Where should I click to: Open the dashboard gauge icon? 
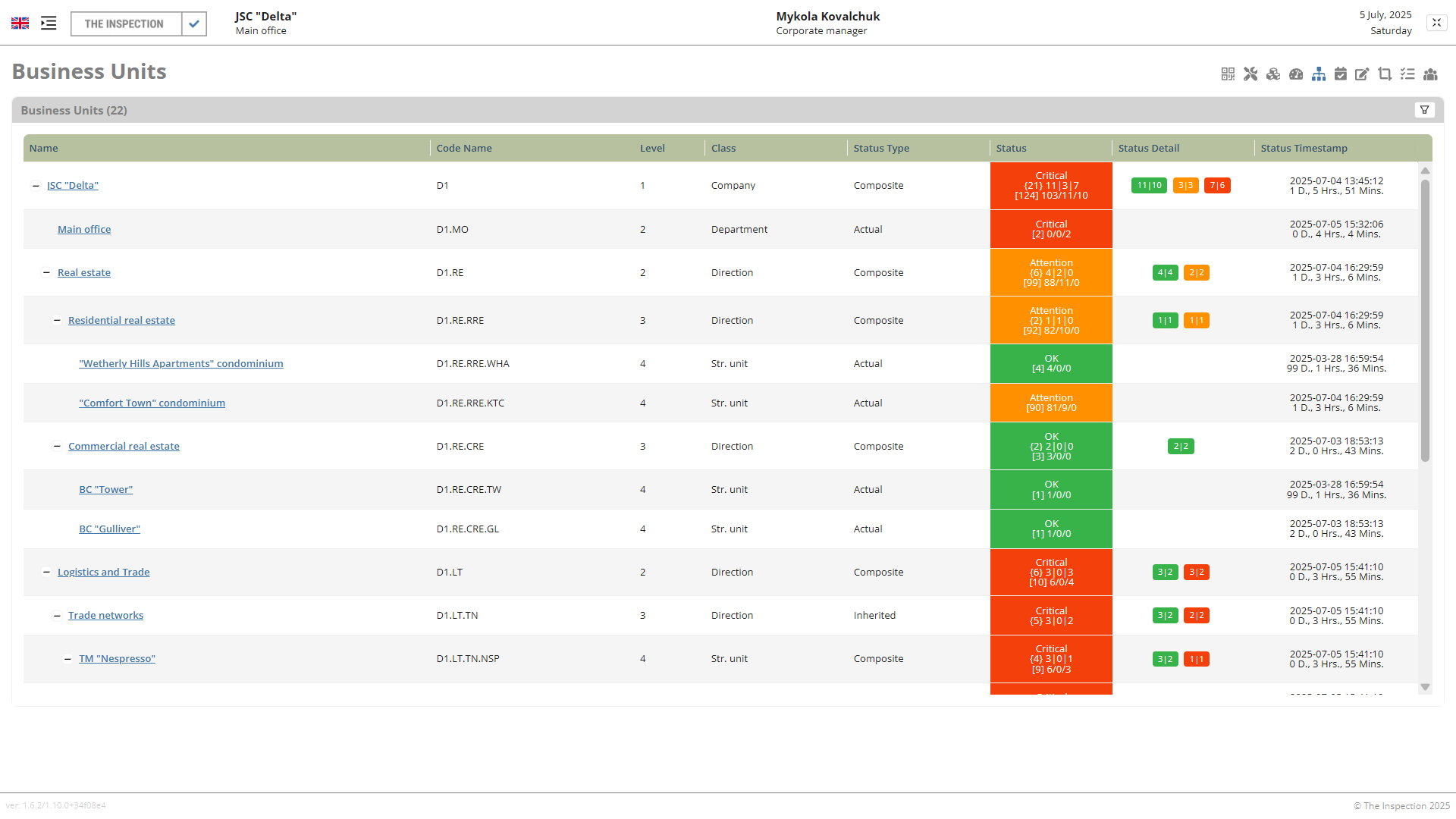(x=1296, y=74)
